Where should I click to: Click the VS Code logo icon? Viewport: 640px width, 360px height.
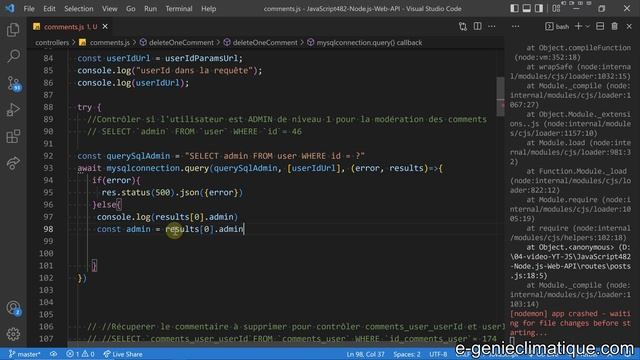pyautogui.click(x=10, y=8)
